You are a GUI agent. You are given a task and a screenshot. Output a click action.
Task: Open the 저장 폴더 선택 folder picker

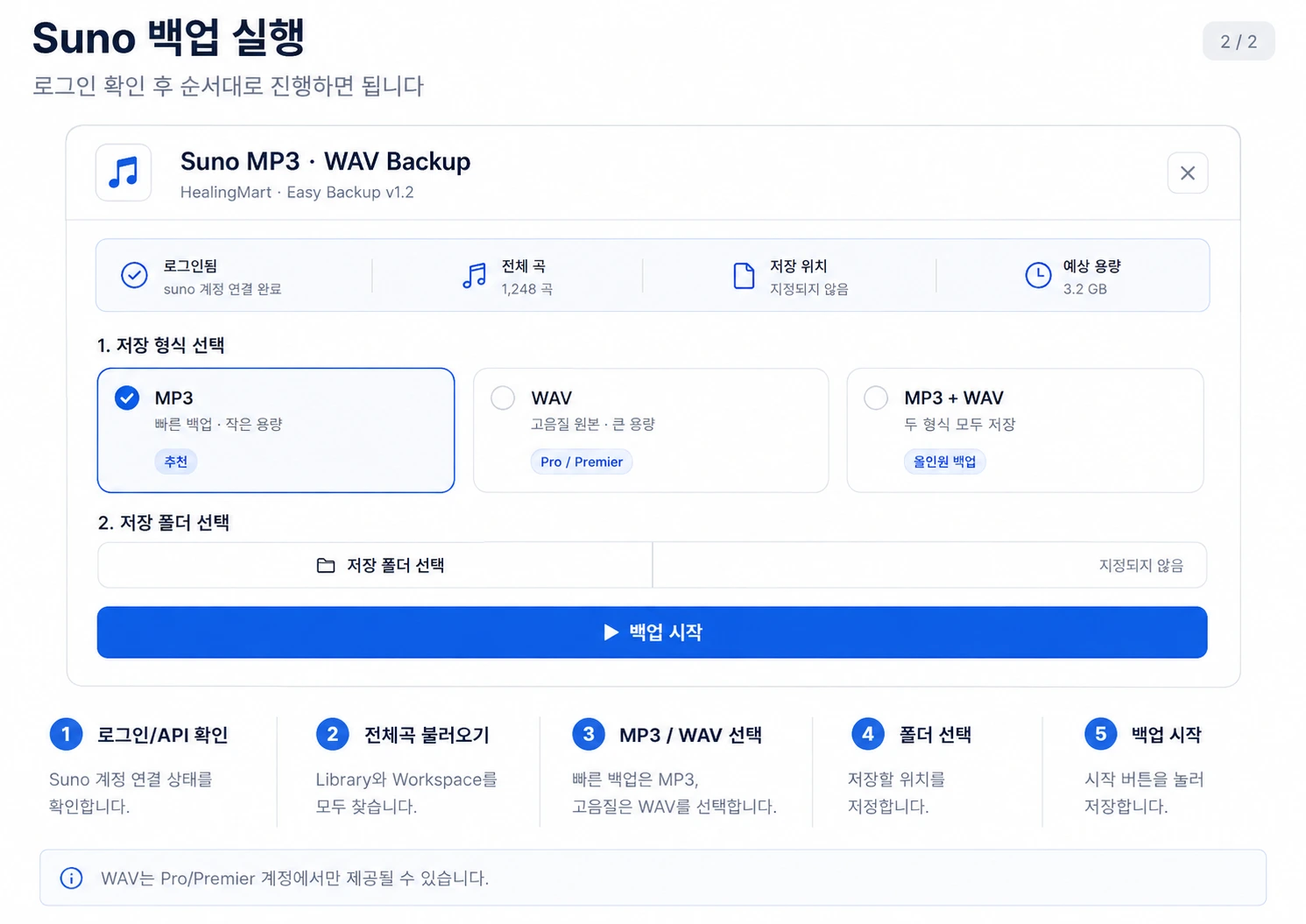[375, 565]
